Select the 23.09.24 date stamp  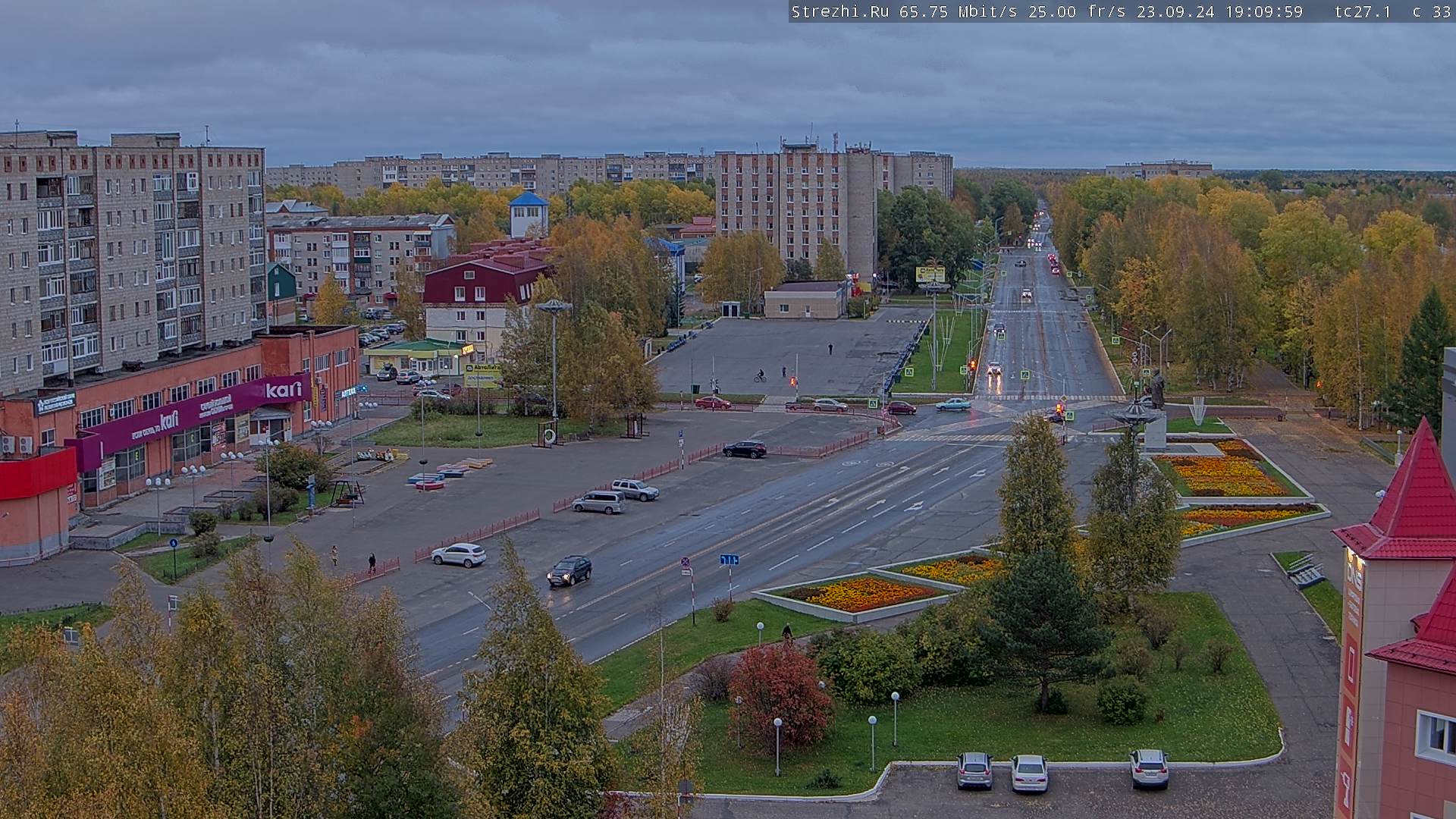[x=1175, y=12]
